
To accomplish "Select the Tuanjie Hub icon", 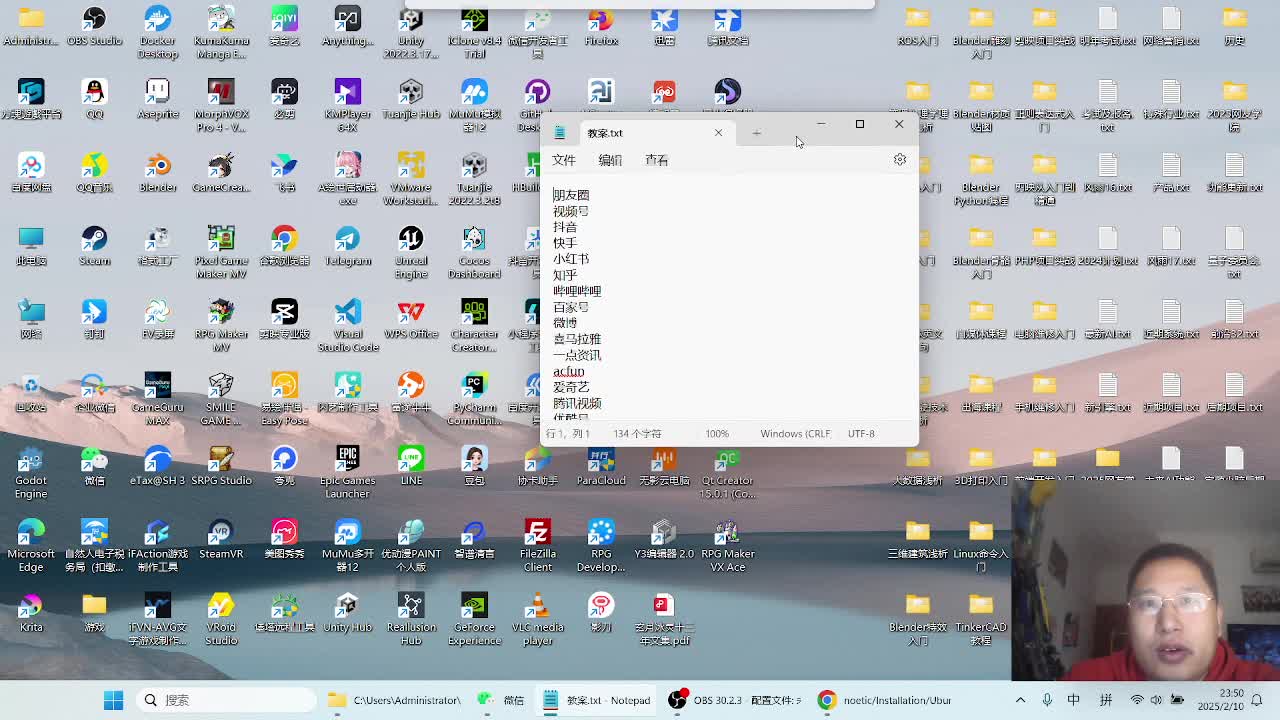I will [x=411, y=100].
